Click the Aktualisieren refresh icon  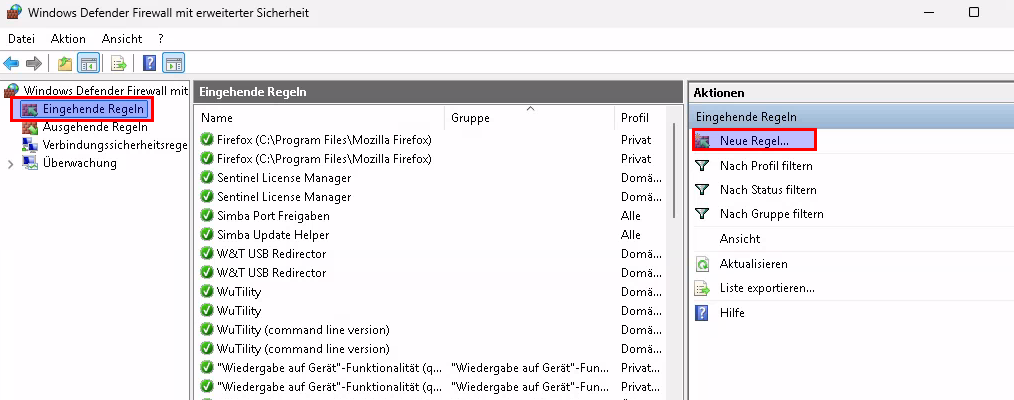(702, 264)
